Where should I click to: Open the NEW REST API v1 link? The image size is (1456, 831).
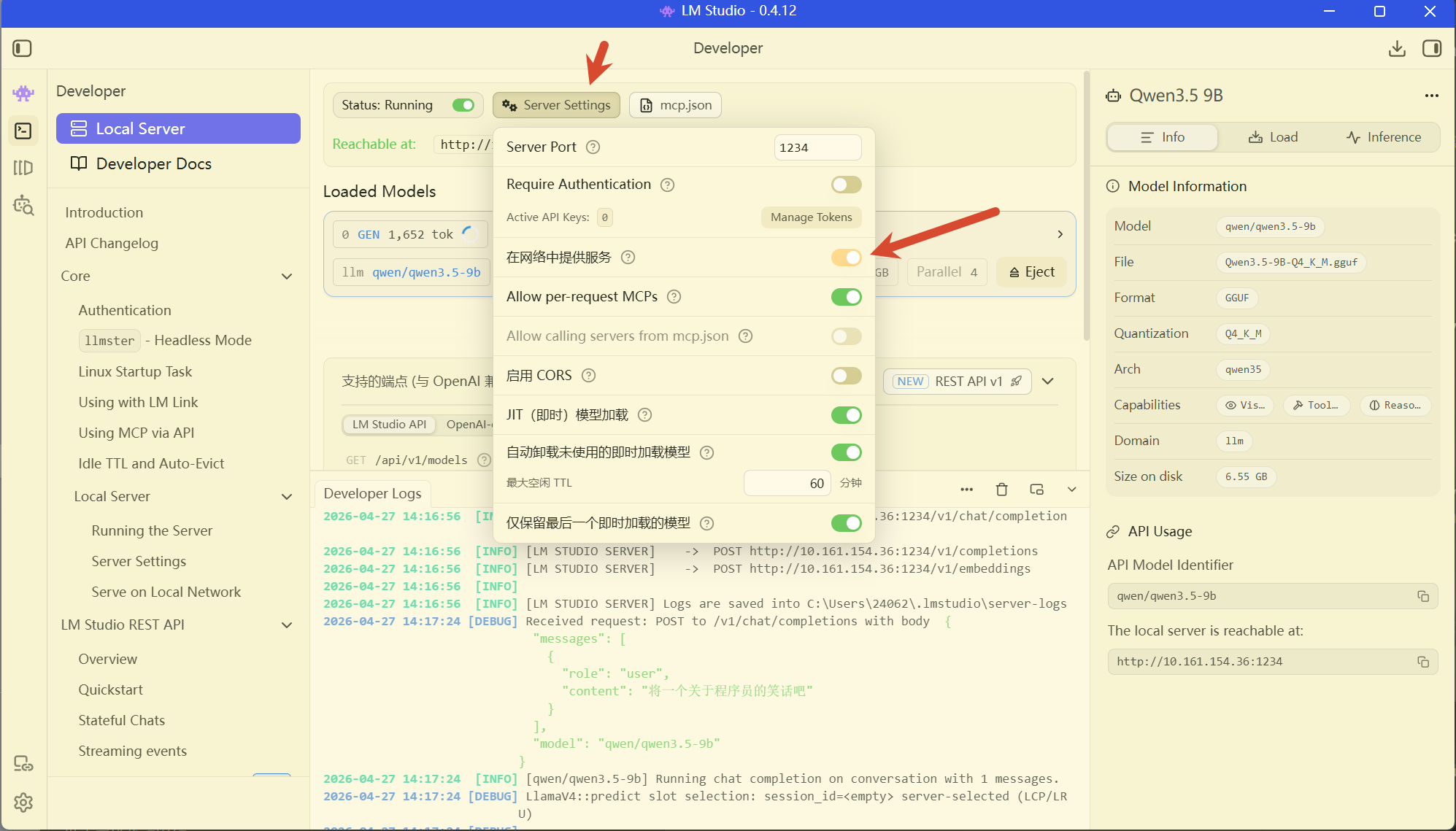pyautogui.click(x=957, y=382)
